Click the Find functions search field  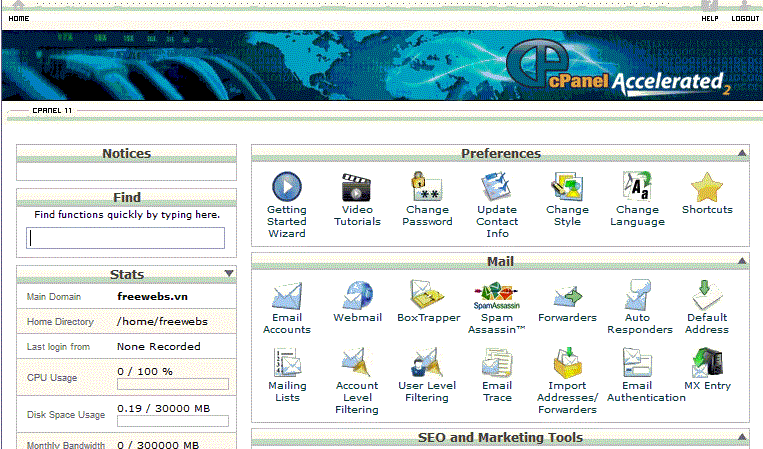click(126, 238)
